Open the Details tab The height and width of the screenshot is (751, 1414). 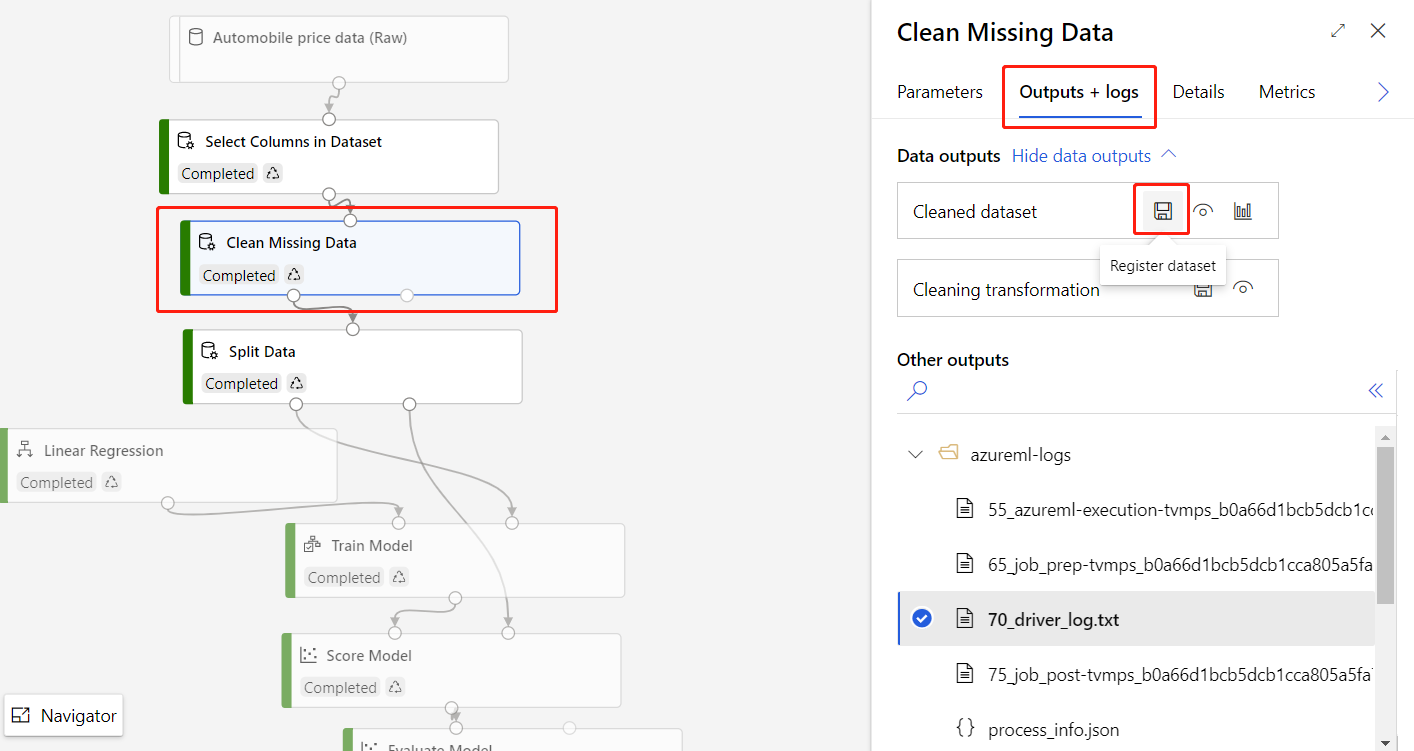pyautogui.click(x=1198, y=92)
